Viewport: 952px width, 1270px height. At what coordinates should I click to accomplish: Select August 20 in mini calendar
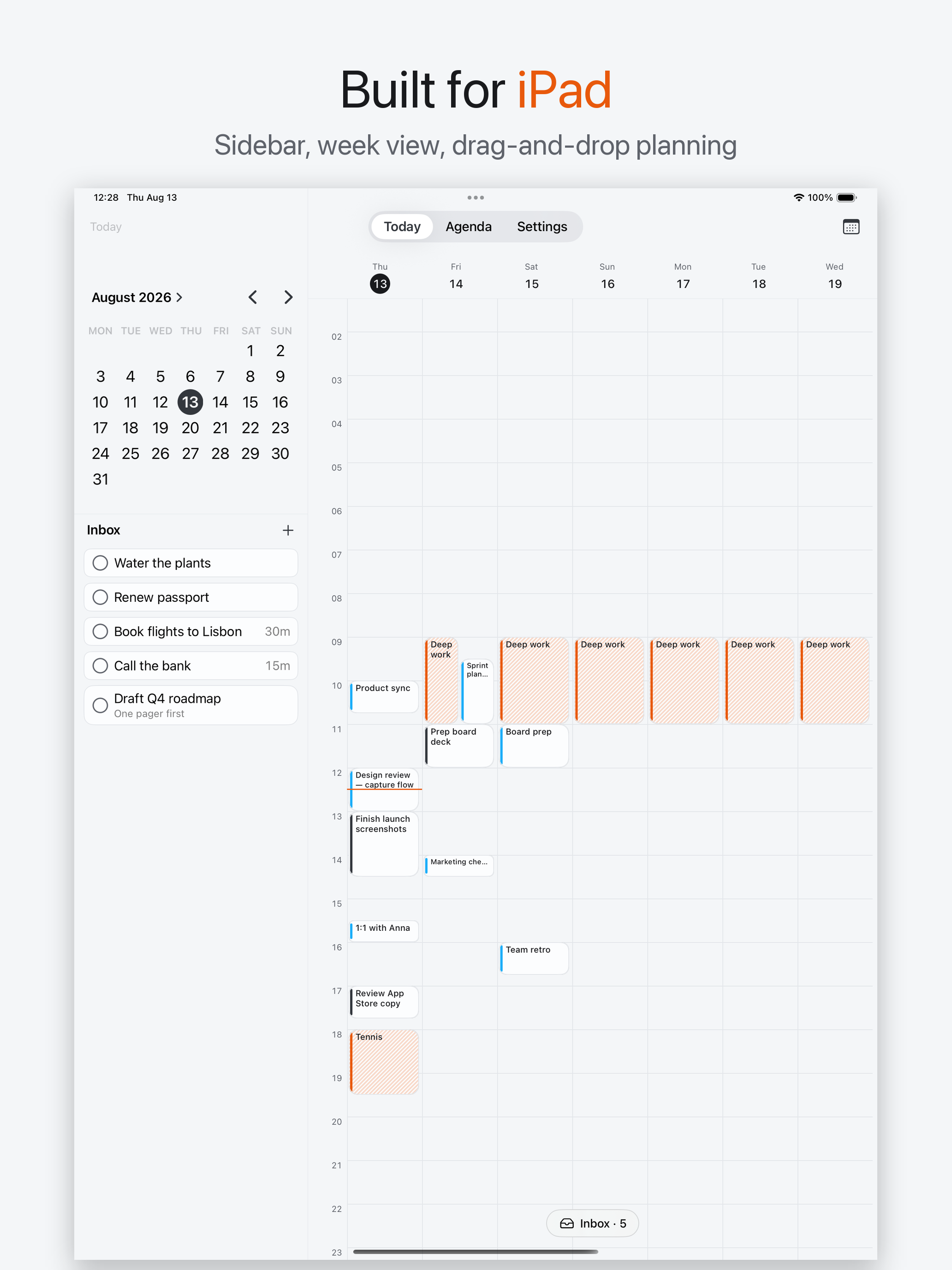[190, 428]
